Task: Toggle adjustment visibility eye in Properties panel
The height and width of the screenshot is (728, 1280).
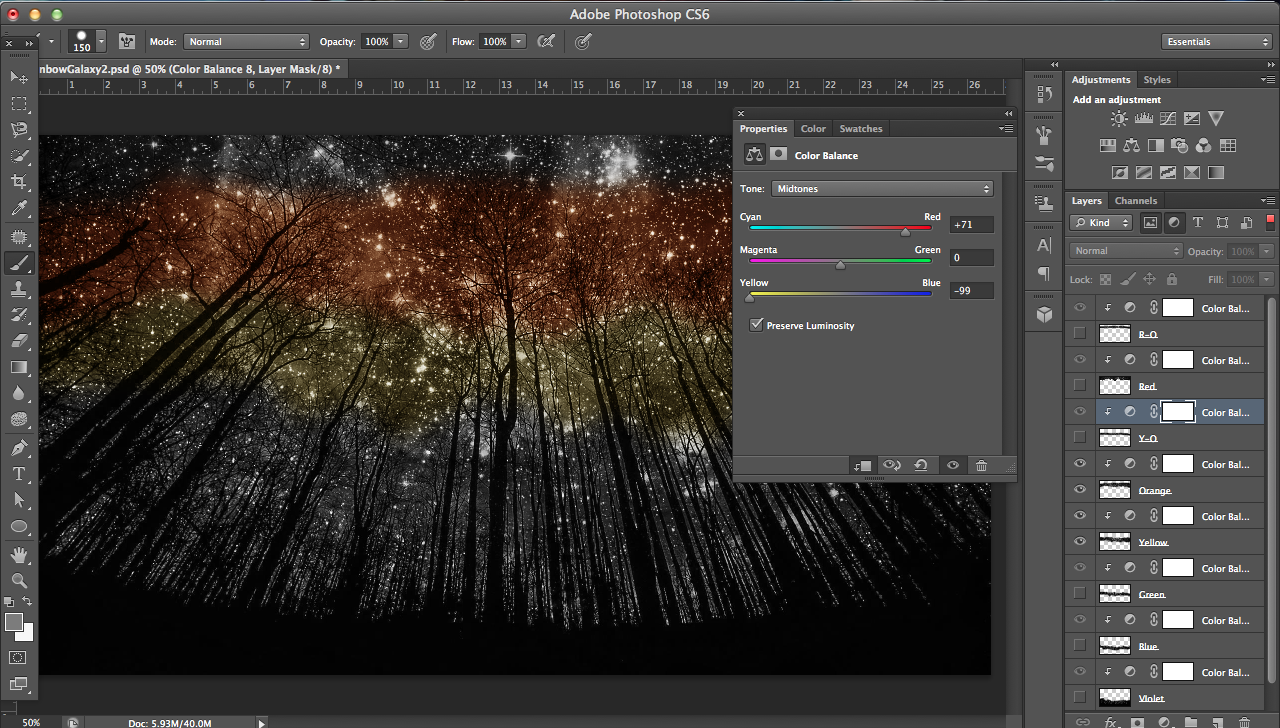Action: tap(952, 465)
